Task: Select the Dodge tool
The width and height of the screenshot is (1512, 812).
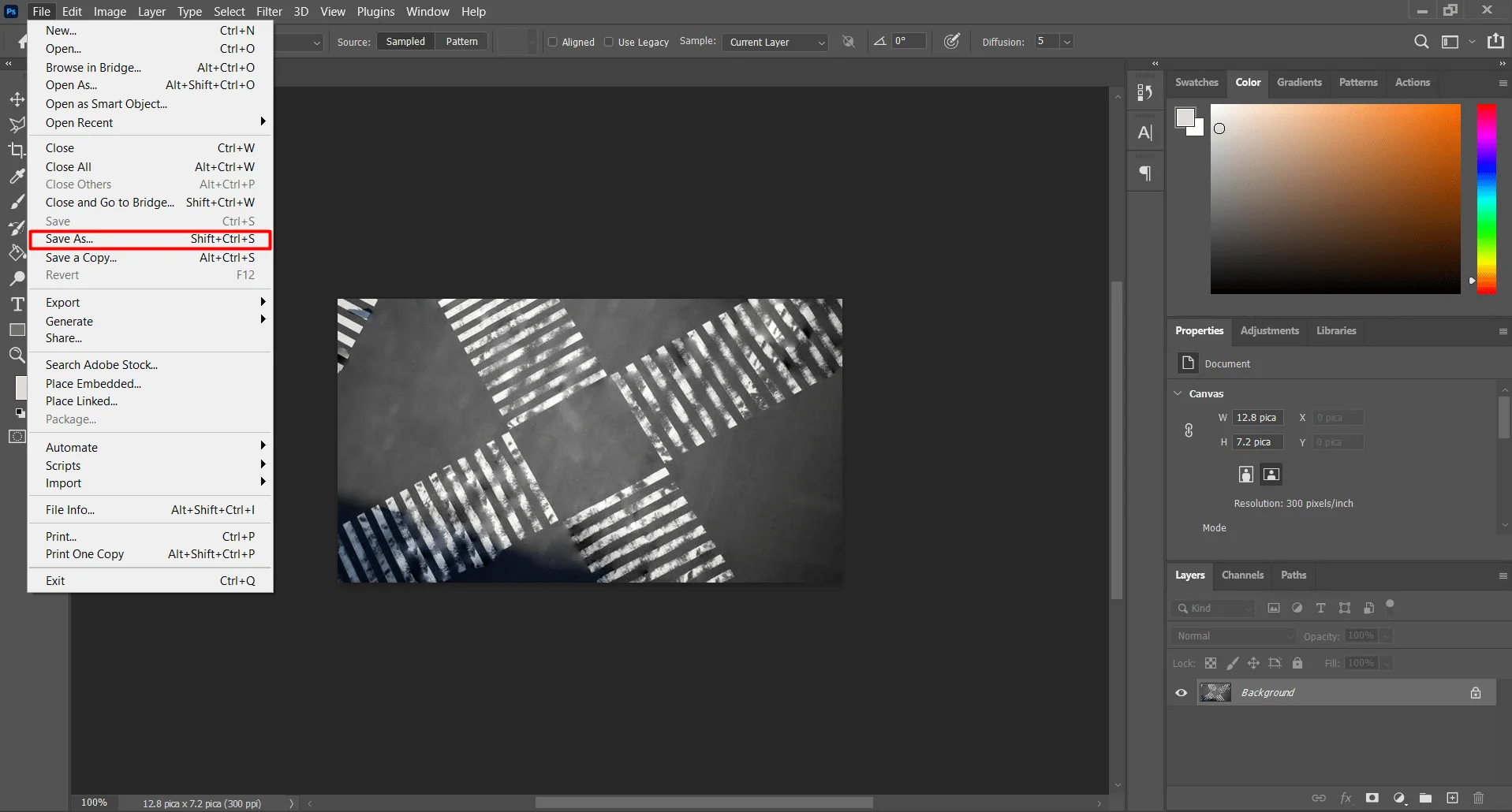Action: (x=17, y=278)
